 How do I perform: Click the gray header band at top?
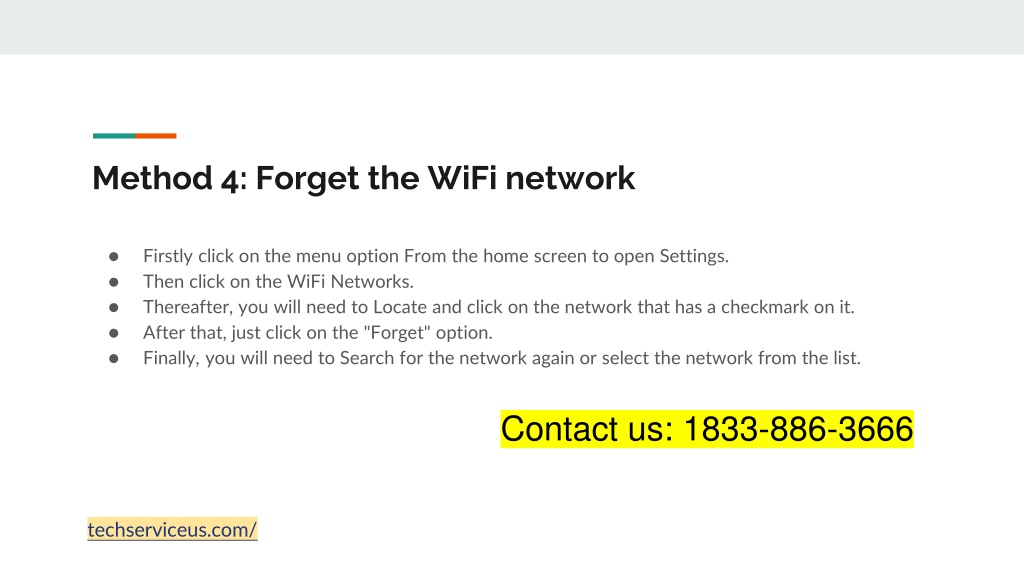click(512, 27)
